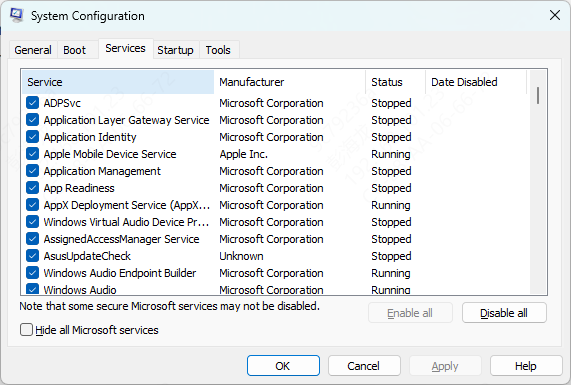This screenshot has width=571, height=385.
Task: Close the System Configuration window
Action: coord(555,15)
